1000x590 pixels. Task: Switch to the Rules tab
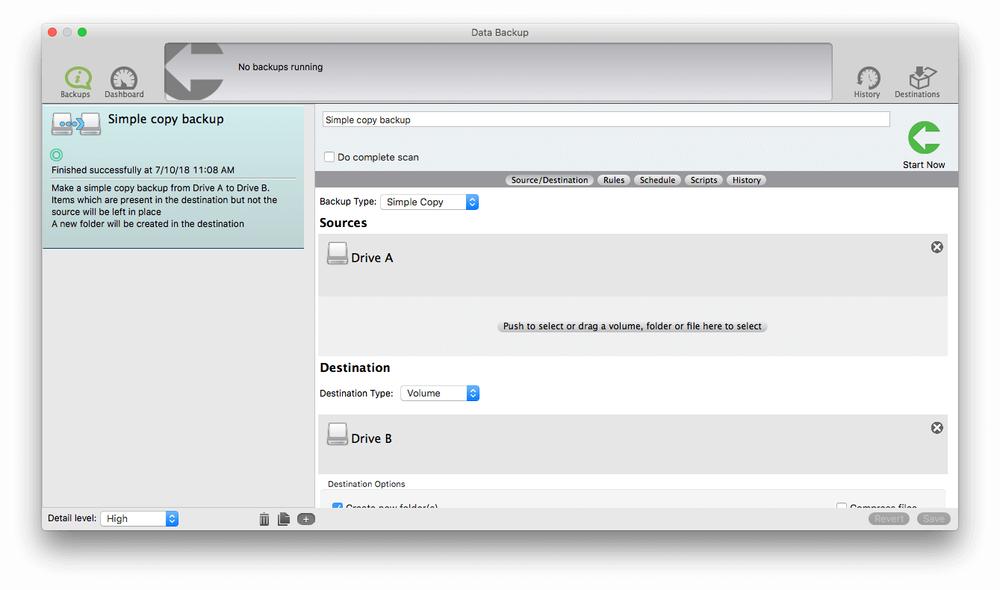click(x=613, y=180)
